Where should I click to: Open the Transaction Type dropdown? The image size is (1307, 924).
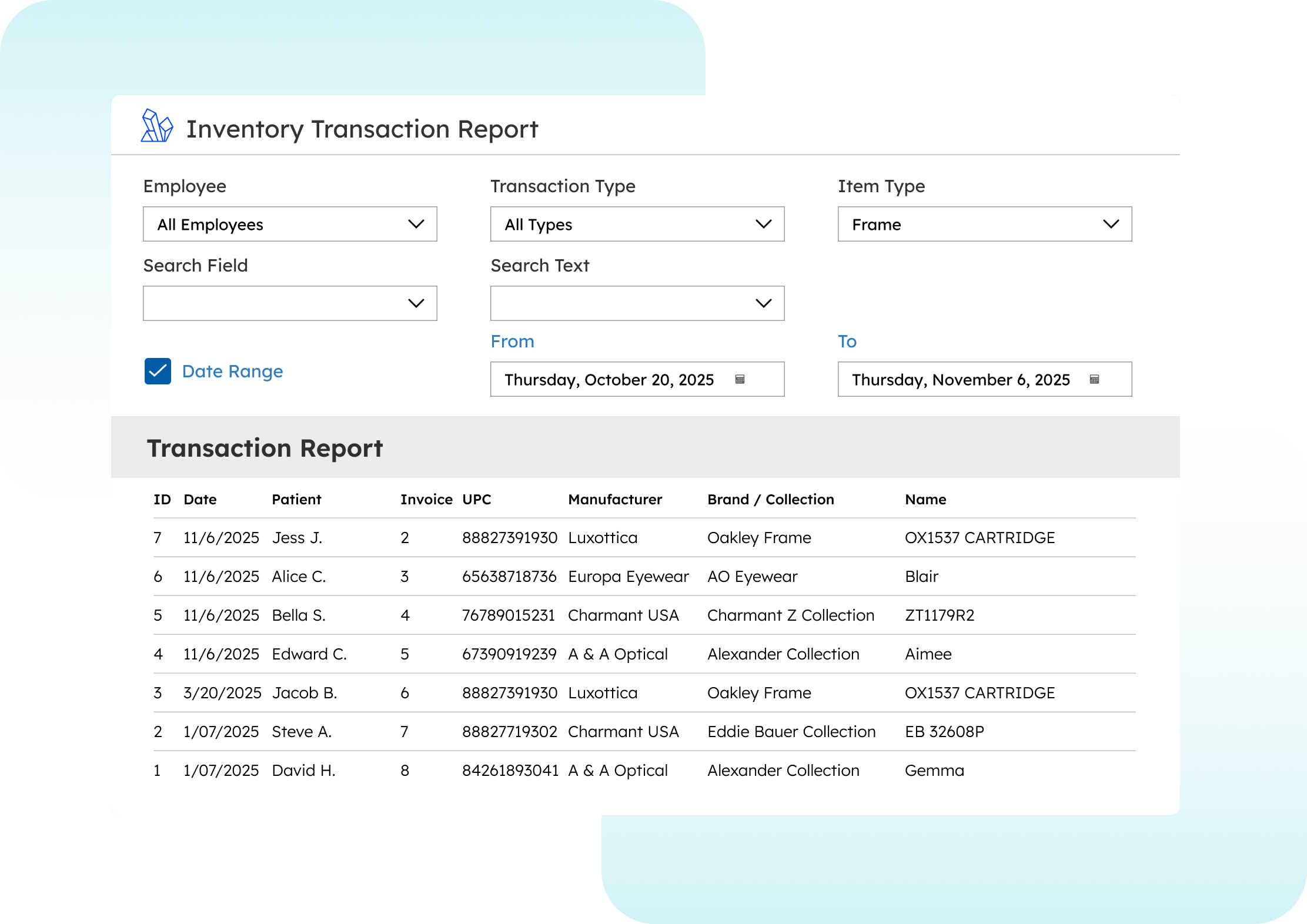tap(637, 224)
